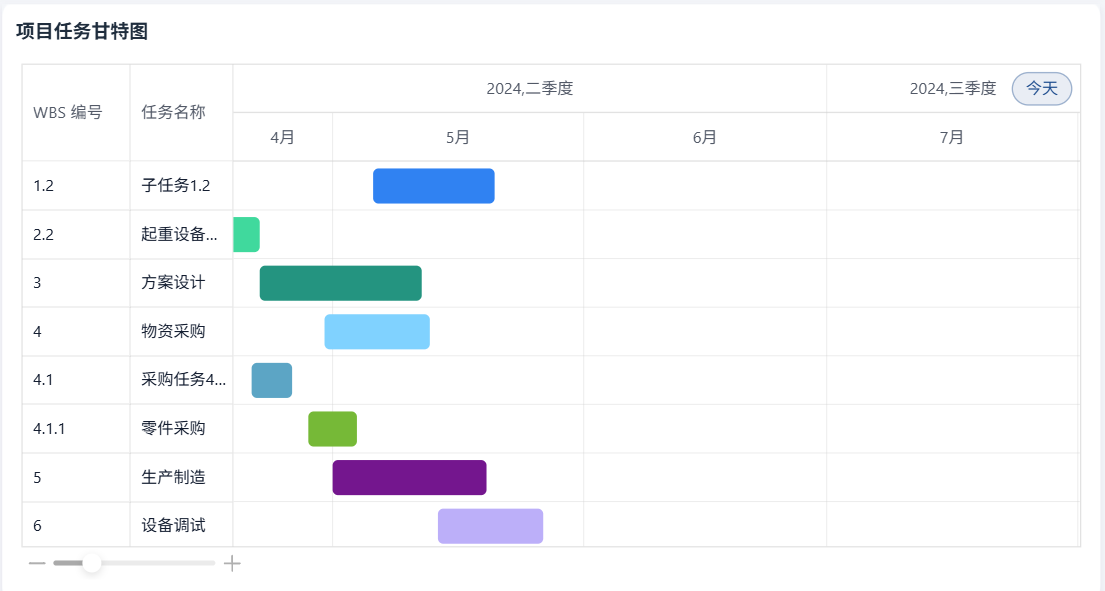The height and width of the screenshot is (591, 1105).
Task: Click the zoom slider handle
Action: 92,563
